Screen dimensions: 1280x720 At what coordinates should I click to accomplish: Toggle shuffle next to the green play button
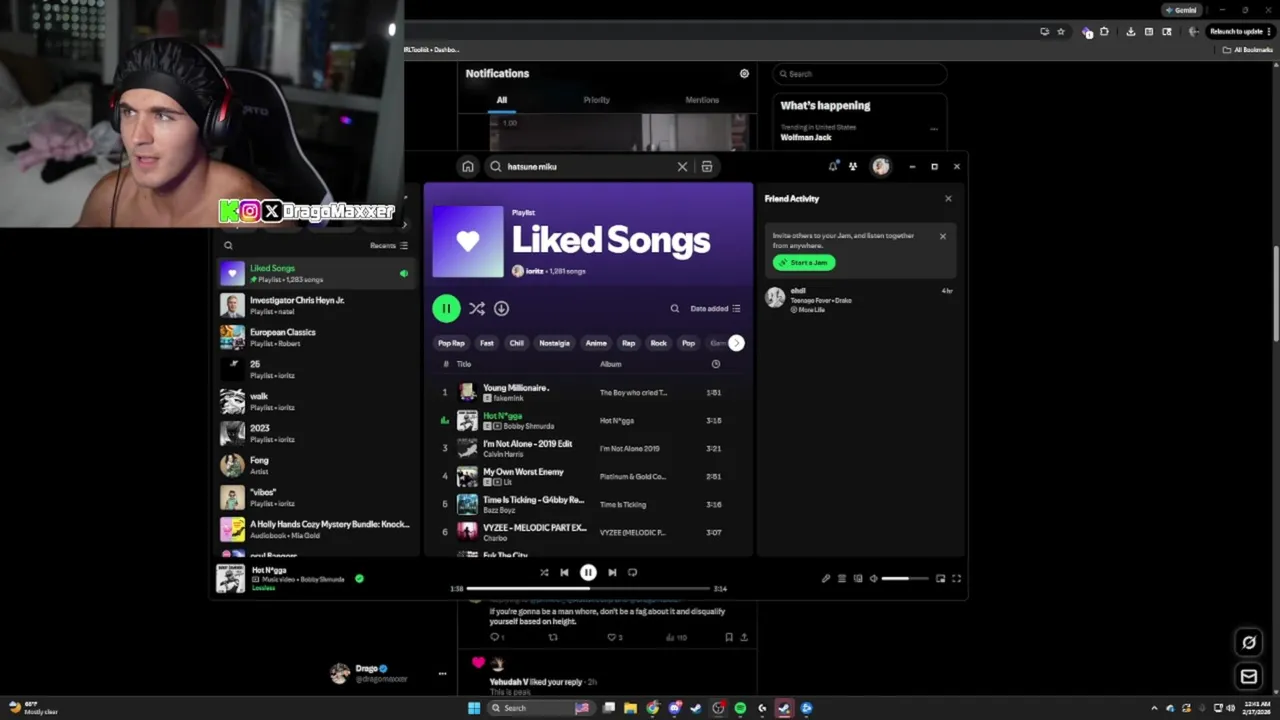click(477, 309)
